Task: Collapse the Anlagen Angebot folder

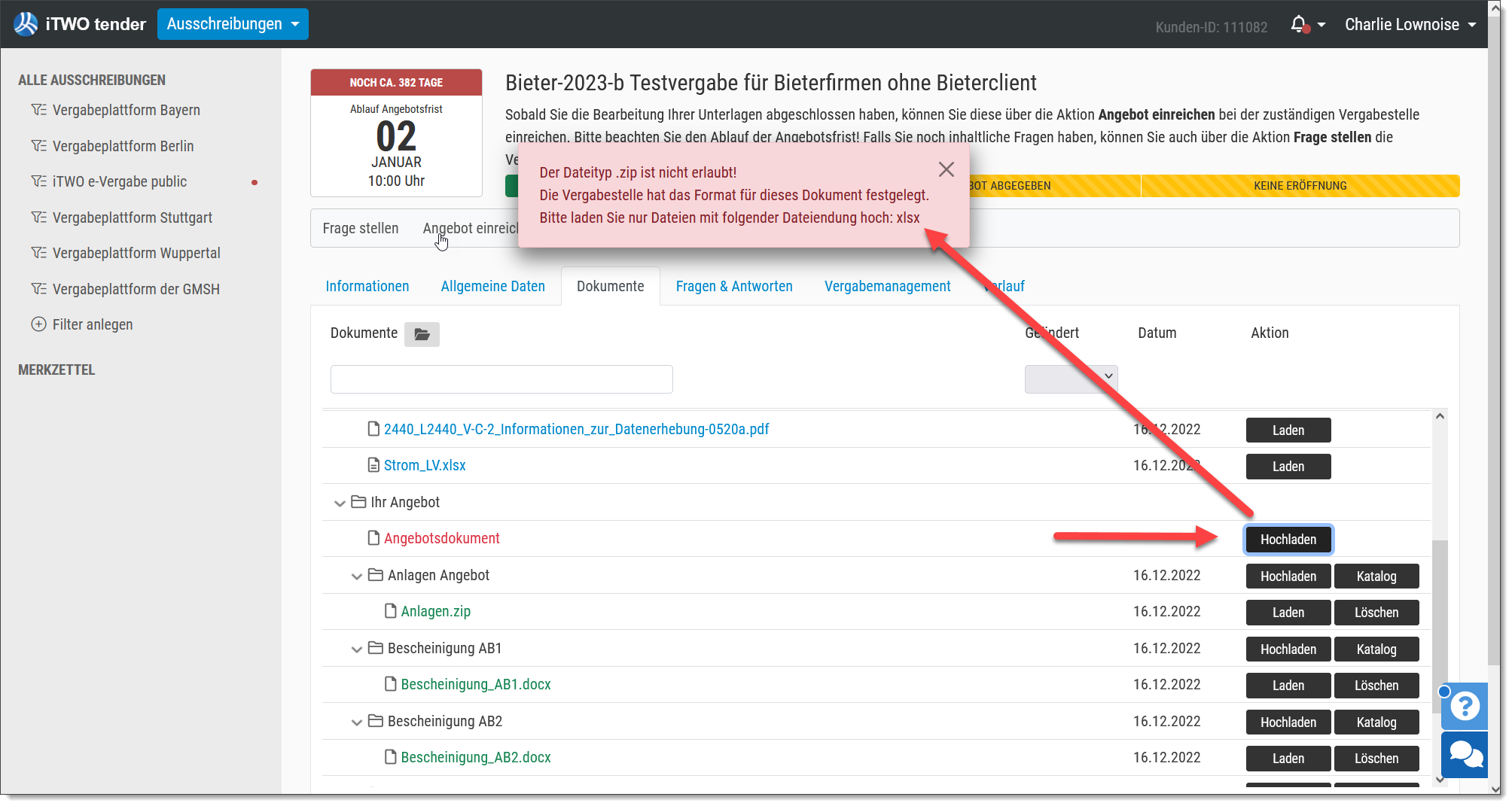Action: (x=357, y=576)
